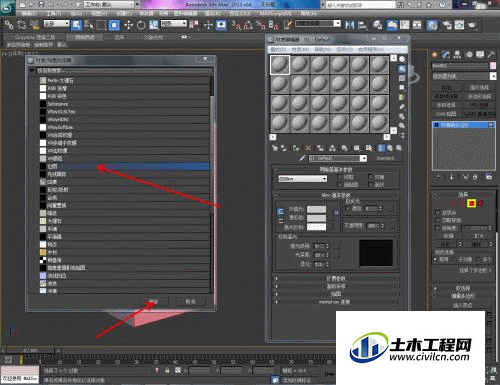Select Vertex sub-object level icon
500x385 pixels.
click(443, 203)
